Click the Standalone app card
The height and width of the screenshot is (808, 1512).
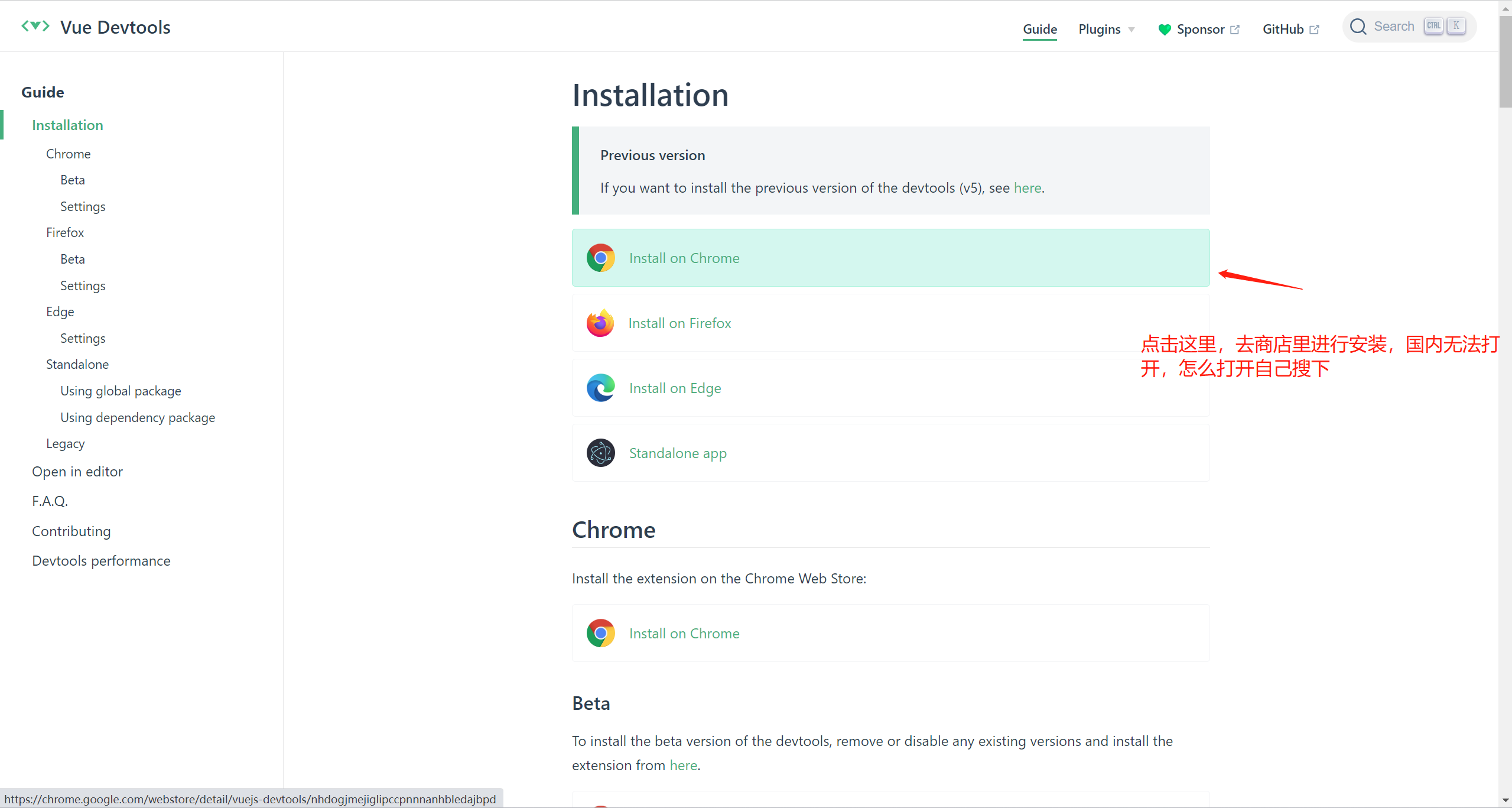(890, 453)
